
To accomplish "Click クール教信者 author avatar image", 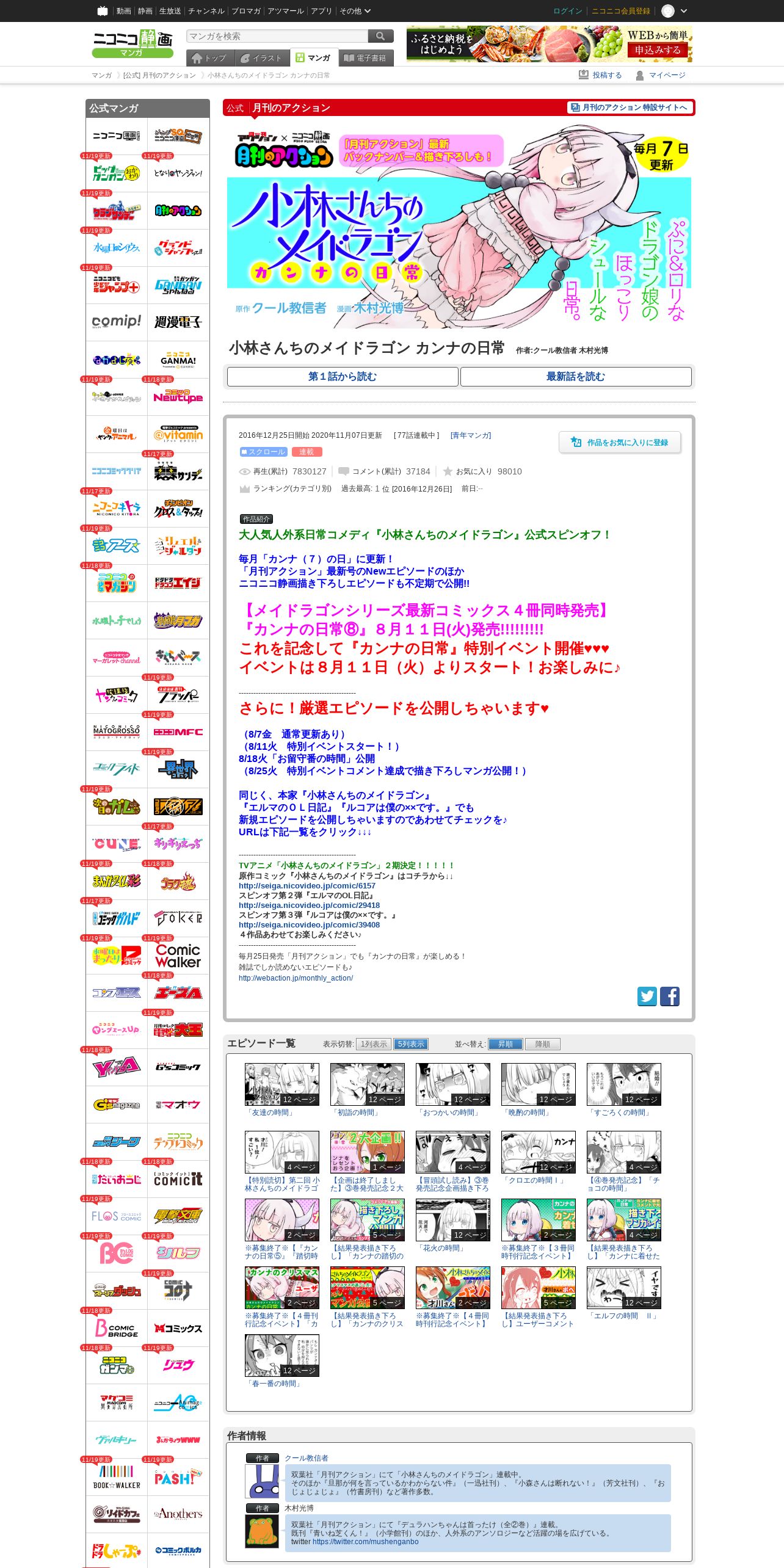I will coord(262,1481).
